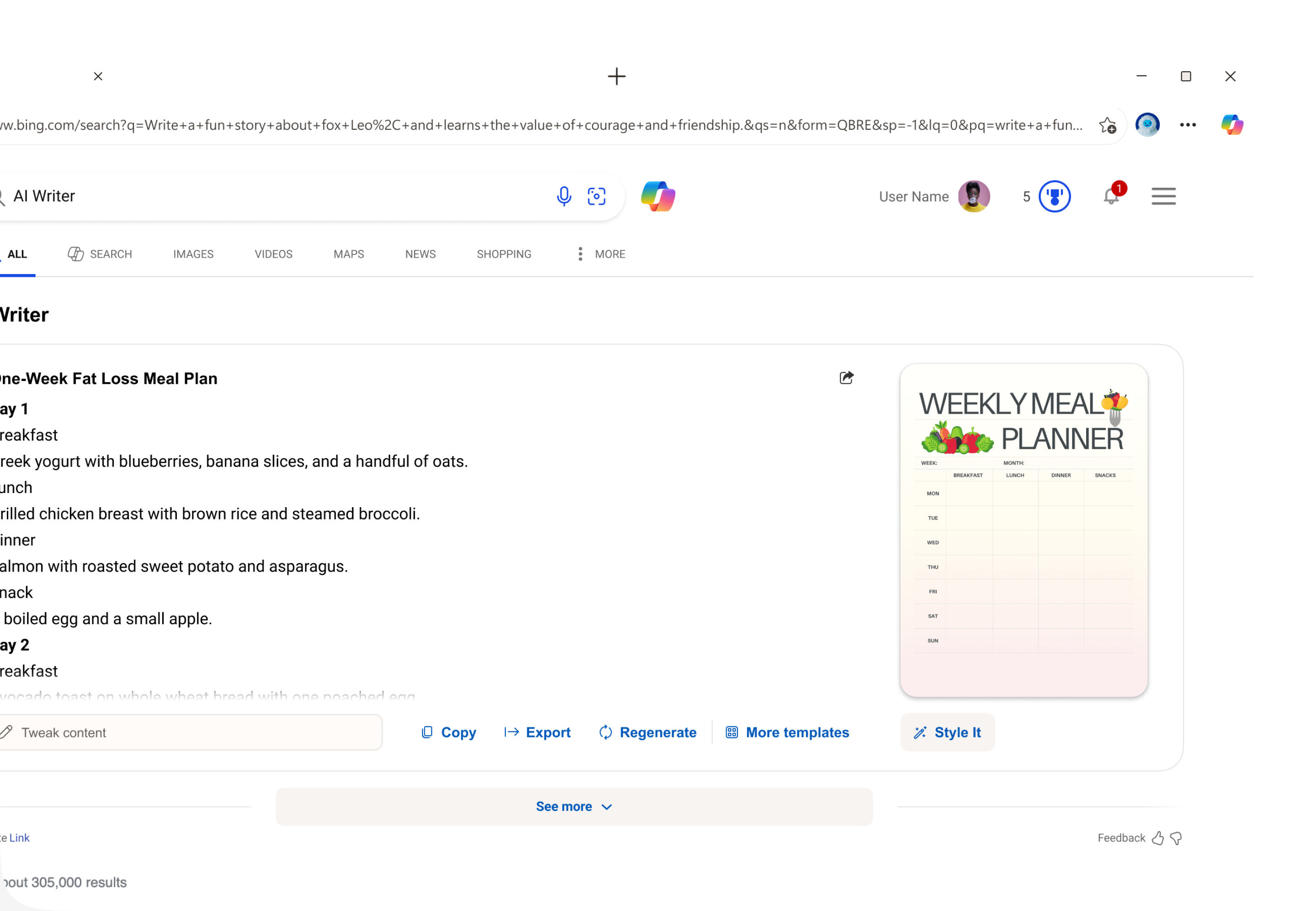Regenerate the AI Writer content
This screenshot has width=1316, height=911.
point(647,732)
